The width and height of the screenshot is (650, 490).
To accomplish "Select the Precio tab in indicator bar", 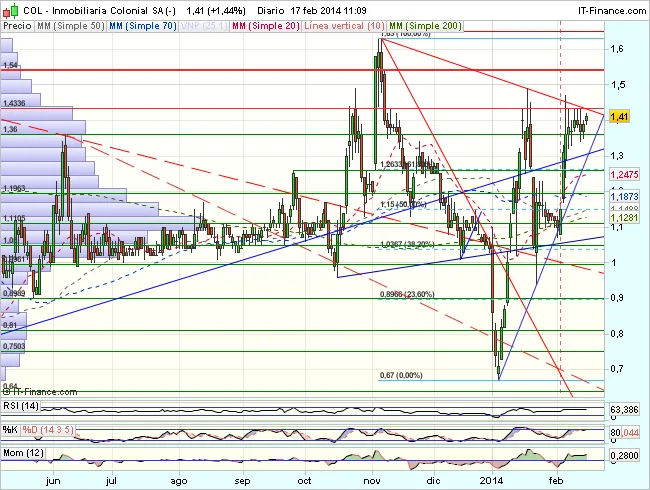I will tap(16, 25).
